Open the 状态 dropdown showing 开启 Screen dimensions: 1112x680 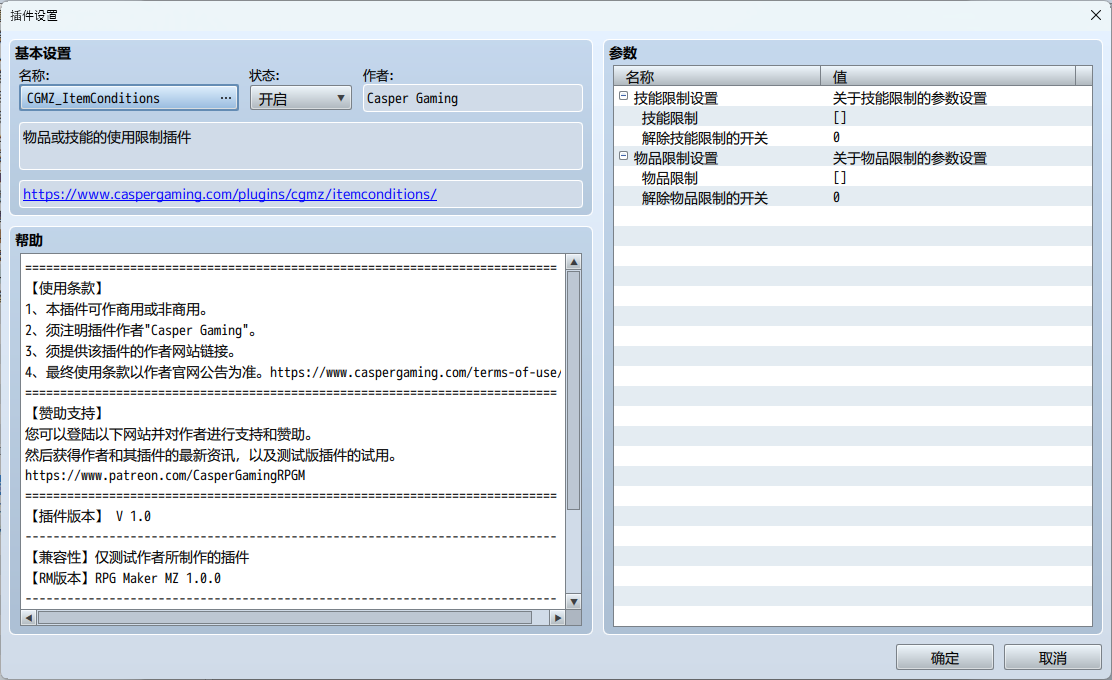point(301,99)
